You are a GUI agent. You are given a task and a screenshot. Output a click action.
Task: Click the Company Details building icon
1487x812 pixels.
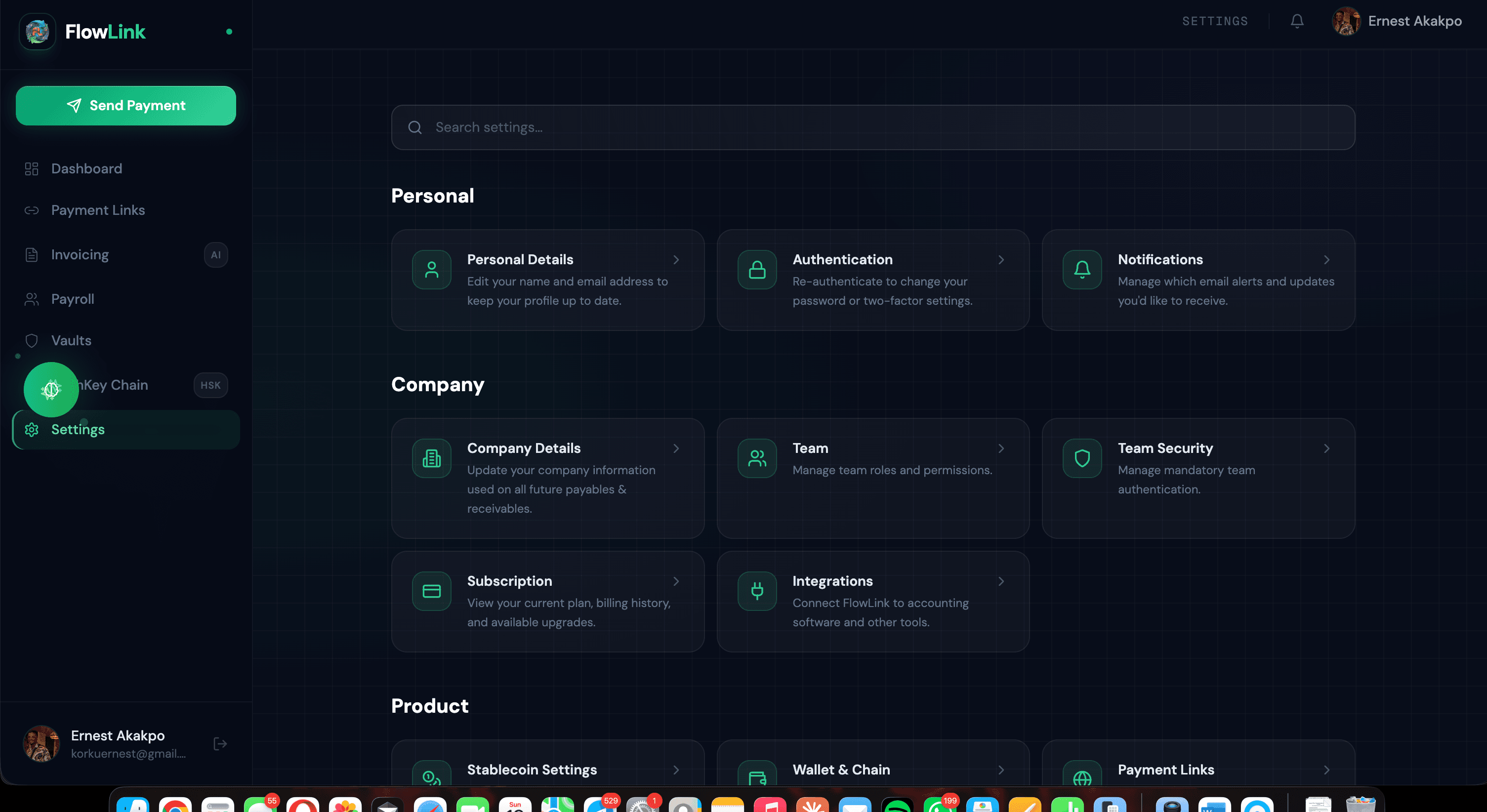click(x=431, y=458)
